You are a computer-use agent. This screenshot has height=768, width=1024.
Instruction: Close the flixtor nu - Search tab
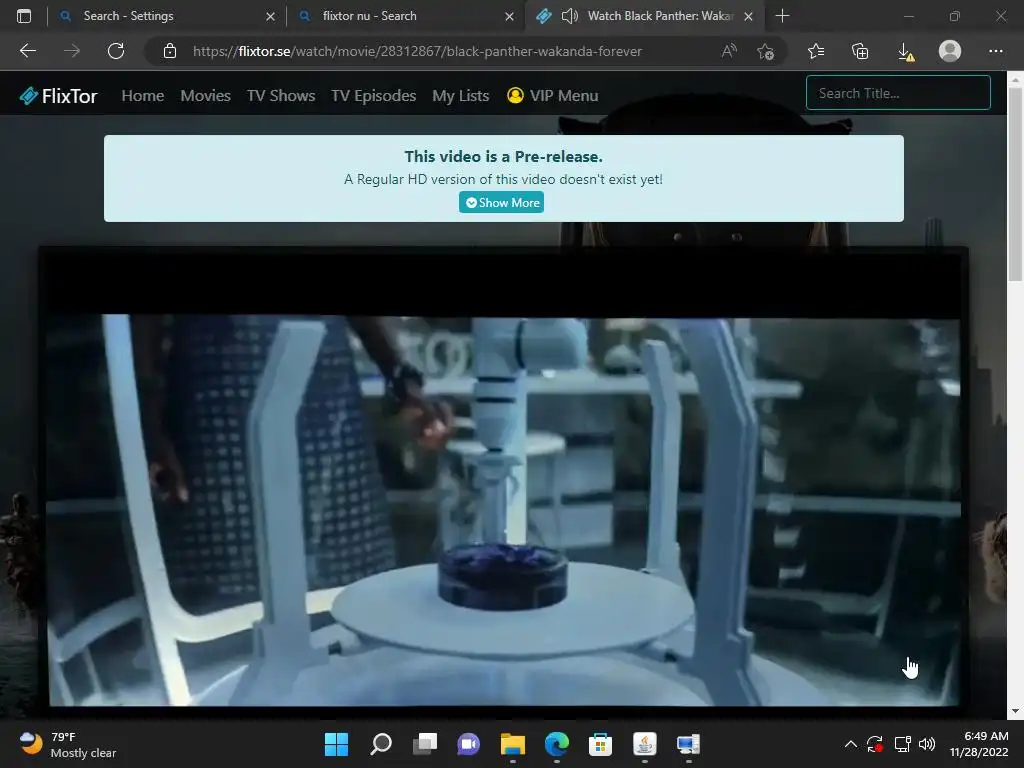click(509, 16)
